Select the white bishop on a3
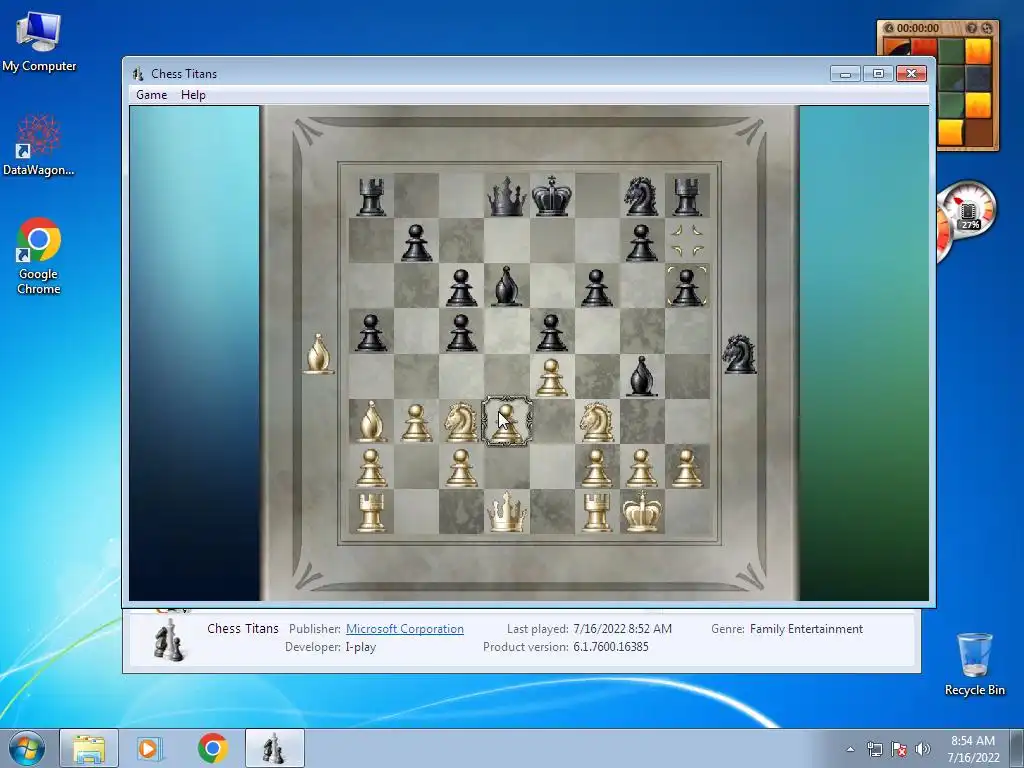This screenshot has width=1024, height=768. pyautogui.click(x=371, y=421)
